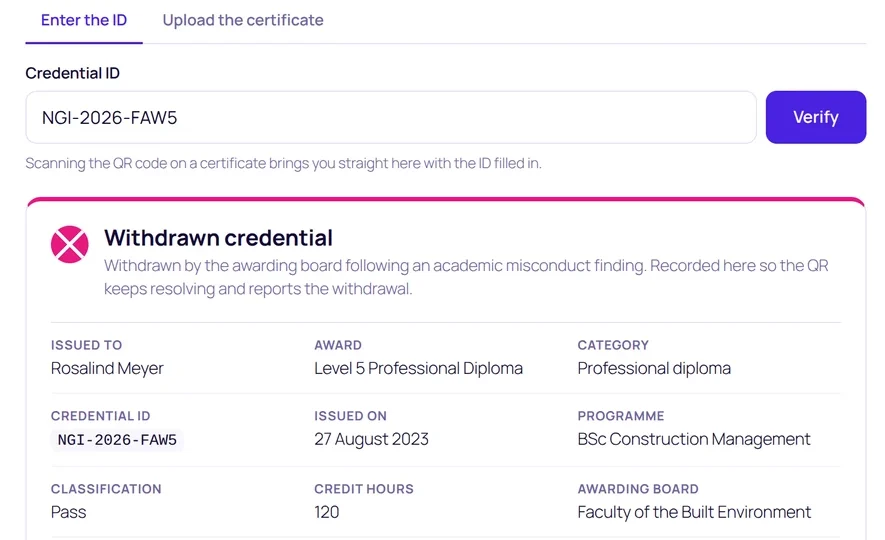885x540 pixels.
Task: Click the CATEGORY label
Action: pyautogui.click(x=613, y=345)
